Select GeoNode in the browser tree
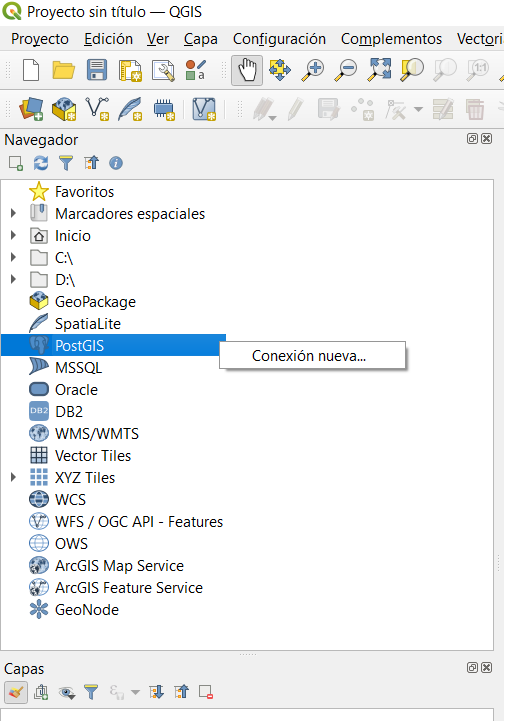This screenshot has height=721, width=505. (x=87, y=610)
